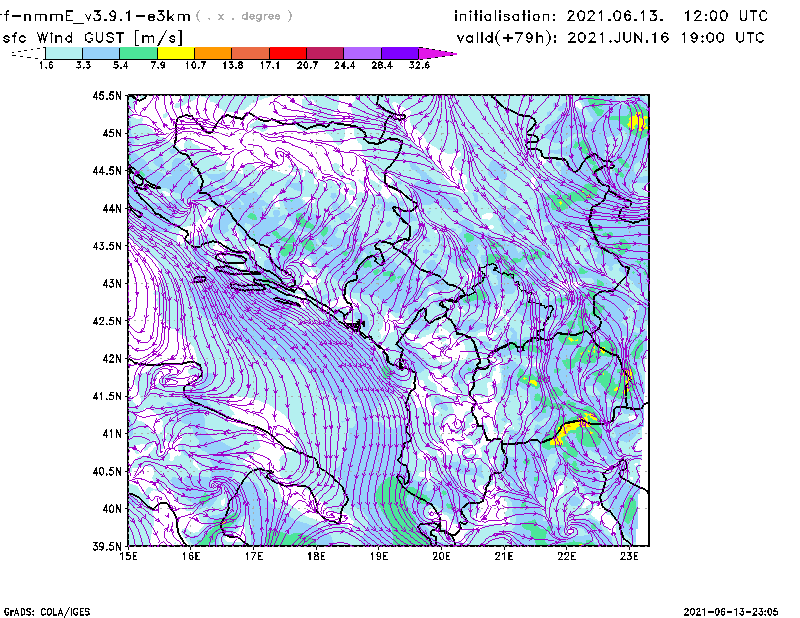Select the green legend color swatch

138,53
